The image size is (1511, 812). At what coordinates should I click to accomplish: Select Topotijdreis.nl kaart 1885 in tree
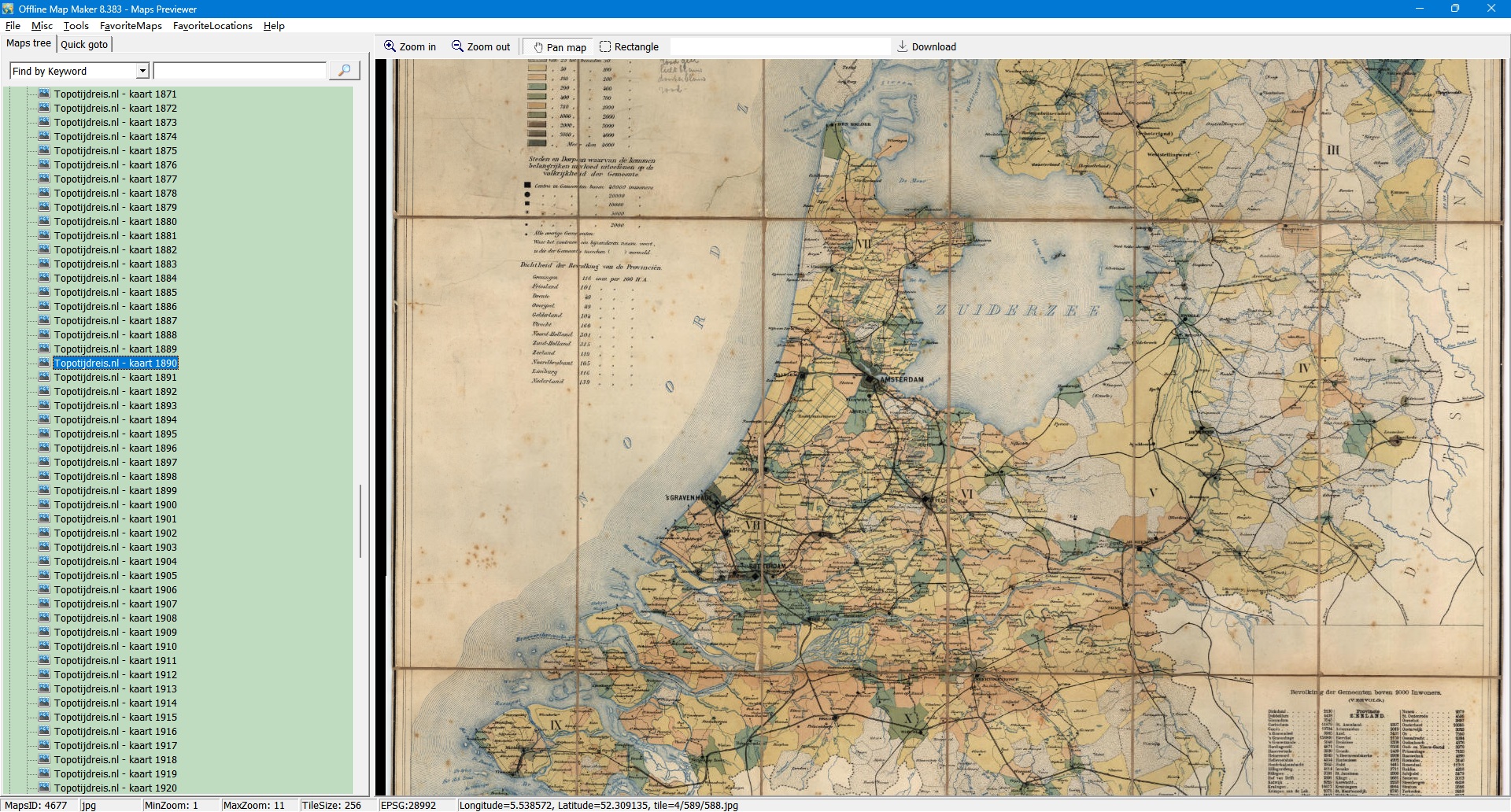pos(115,292)
